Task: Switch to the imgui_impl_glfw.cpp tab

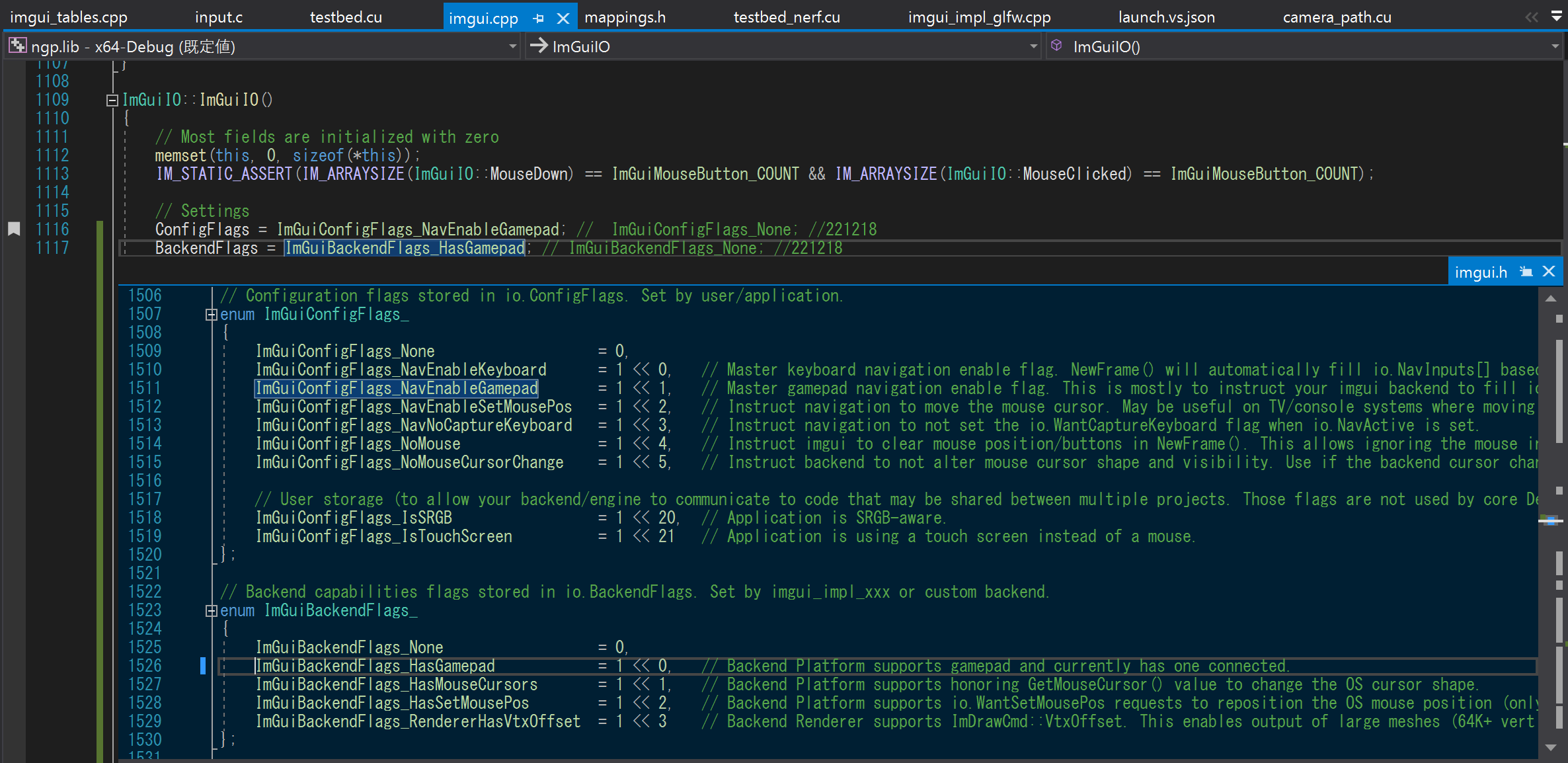Action: 979,17
